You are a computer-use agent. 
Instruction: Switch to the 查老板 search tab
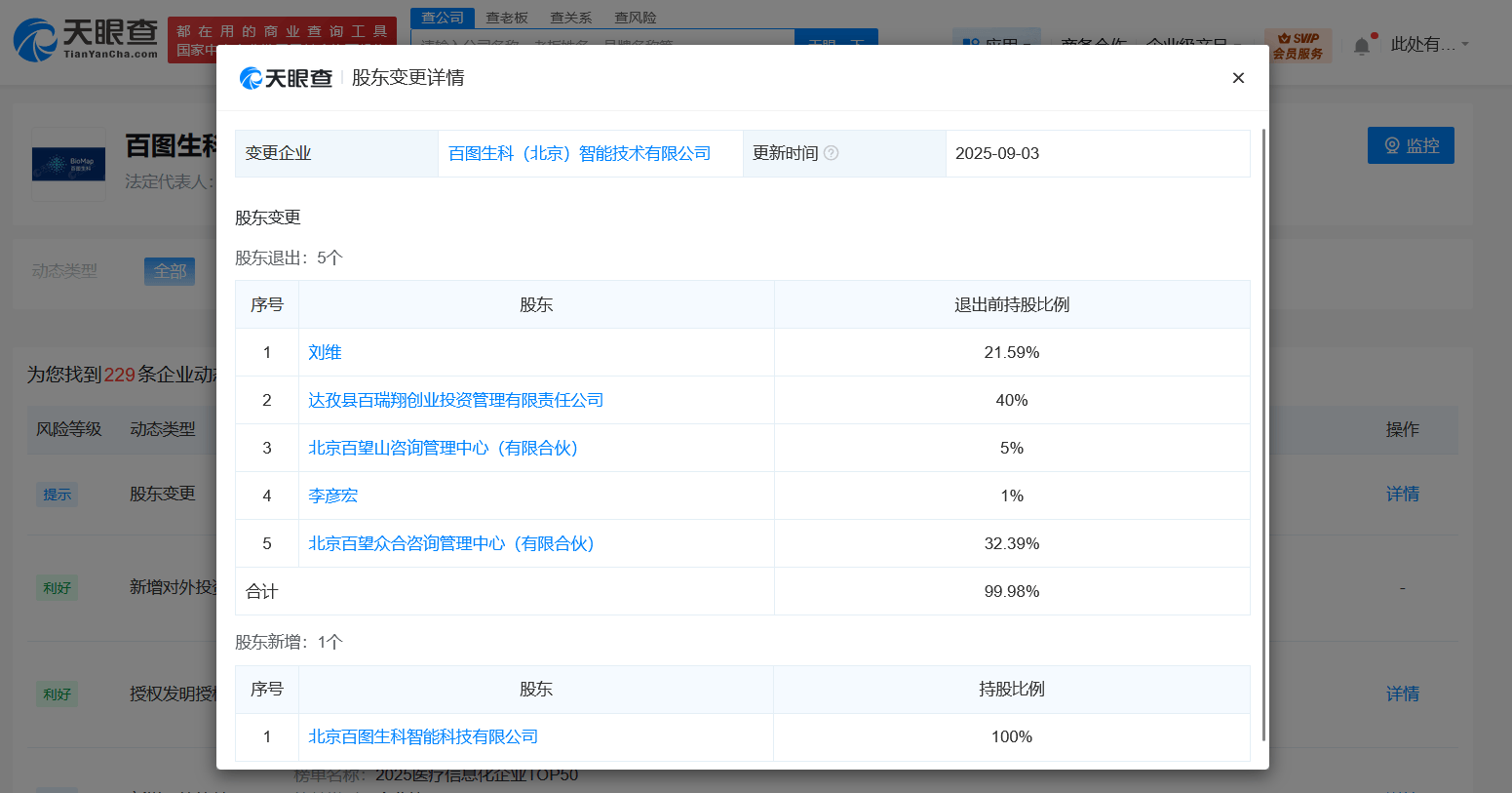pyautogui.click(x=507, y=18)
